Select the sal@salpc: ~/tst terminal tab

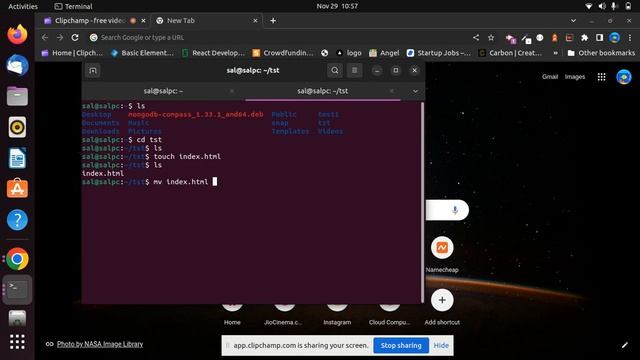click(322, 91)
